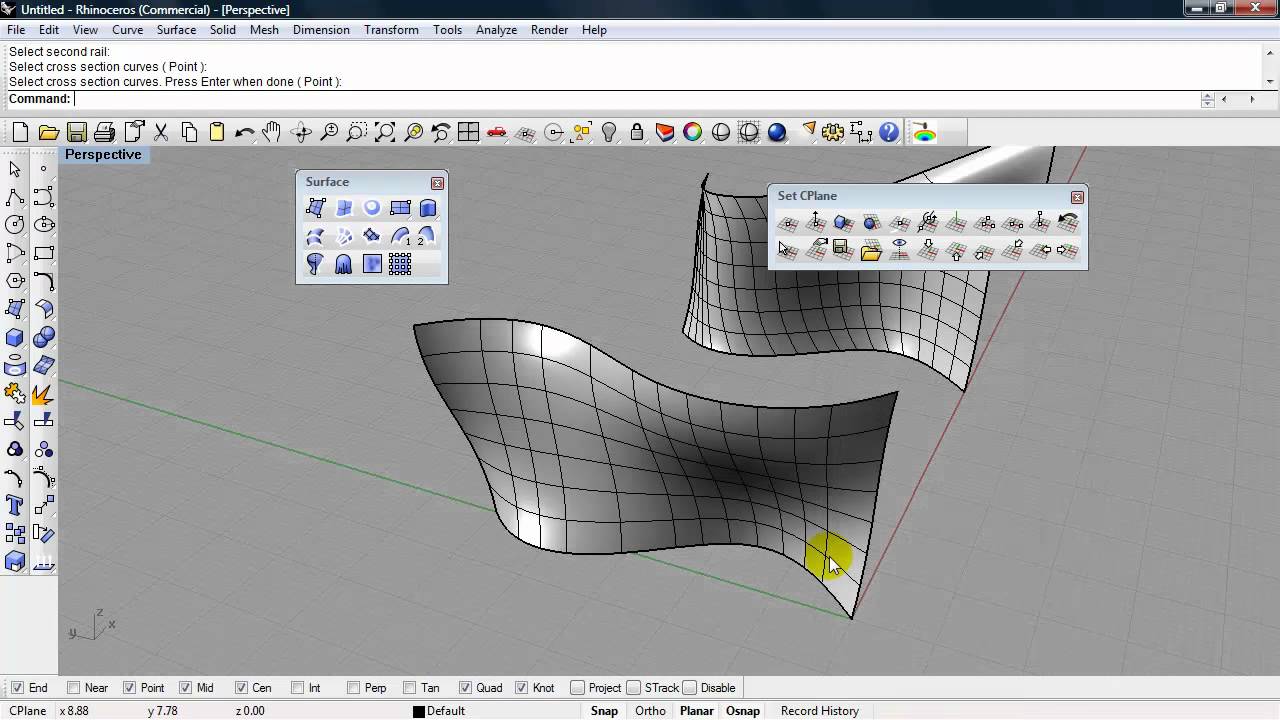
Task: Select the Pan hand tool
Action: pyautogui.click(x=272, y=132)
